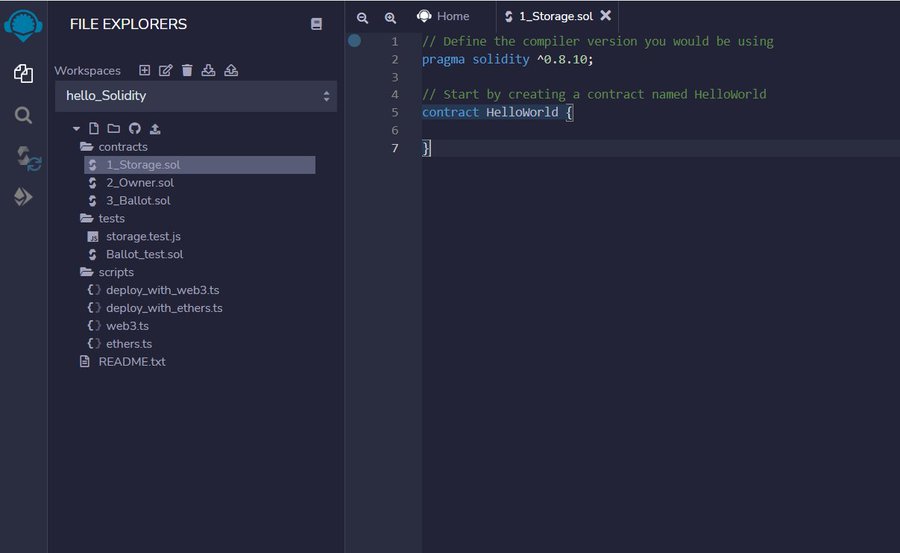Zoom in the editor font

[390, 18]
